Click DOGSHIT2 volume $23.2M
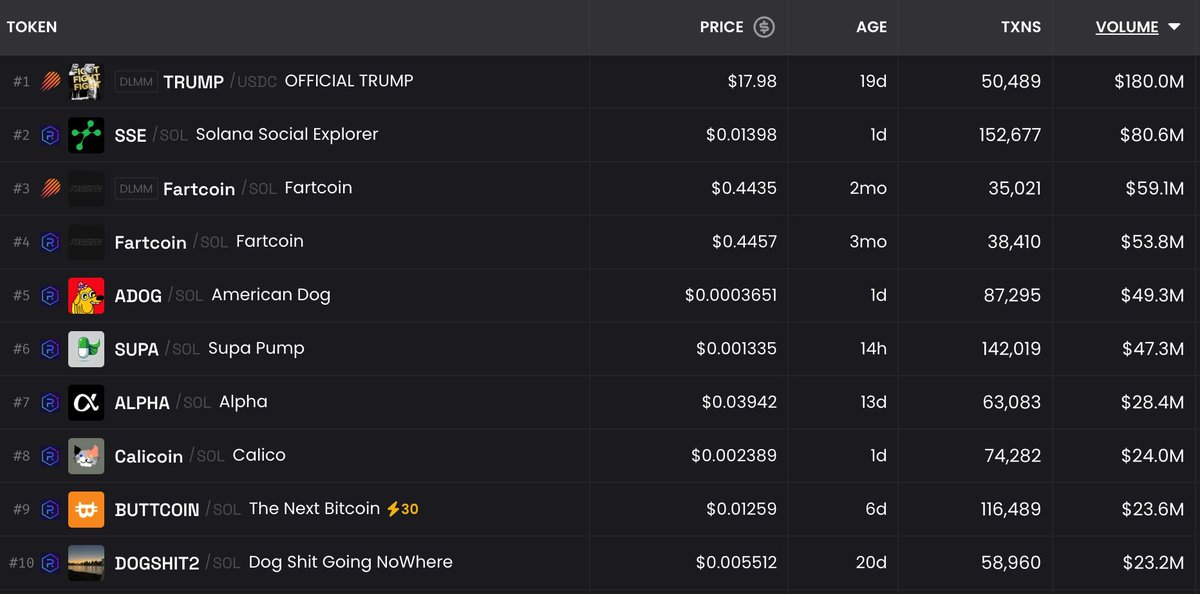 click(x=1153, y=563)
